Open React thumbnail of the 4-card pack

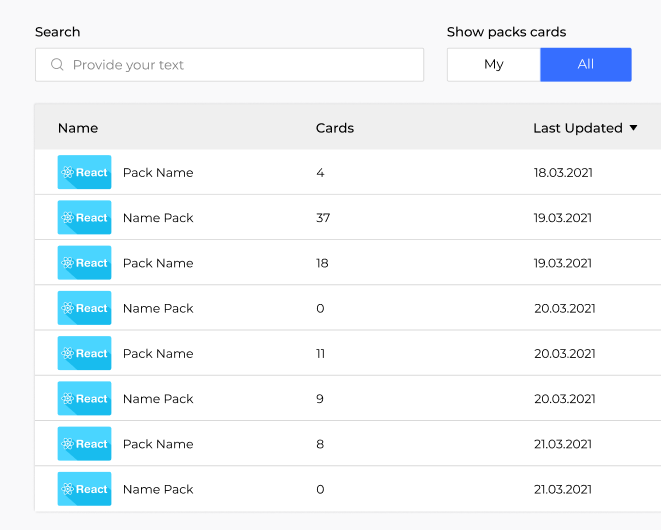click(x=84, y=172)
